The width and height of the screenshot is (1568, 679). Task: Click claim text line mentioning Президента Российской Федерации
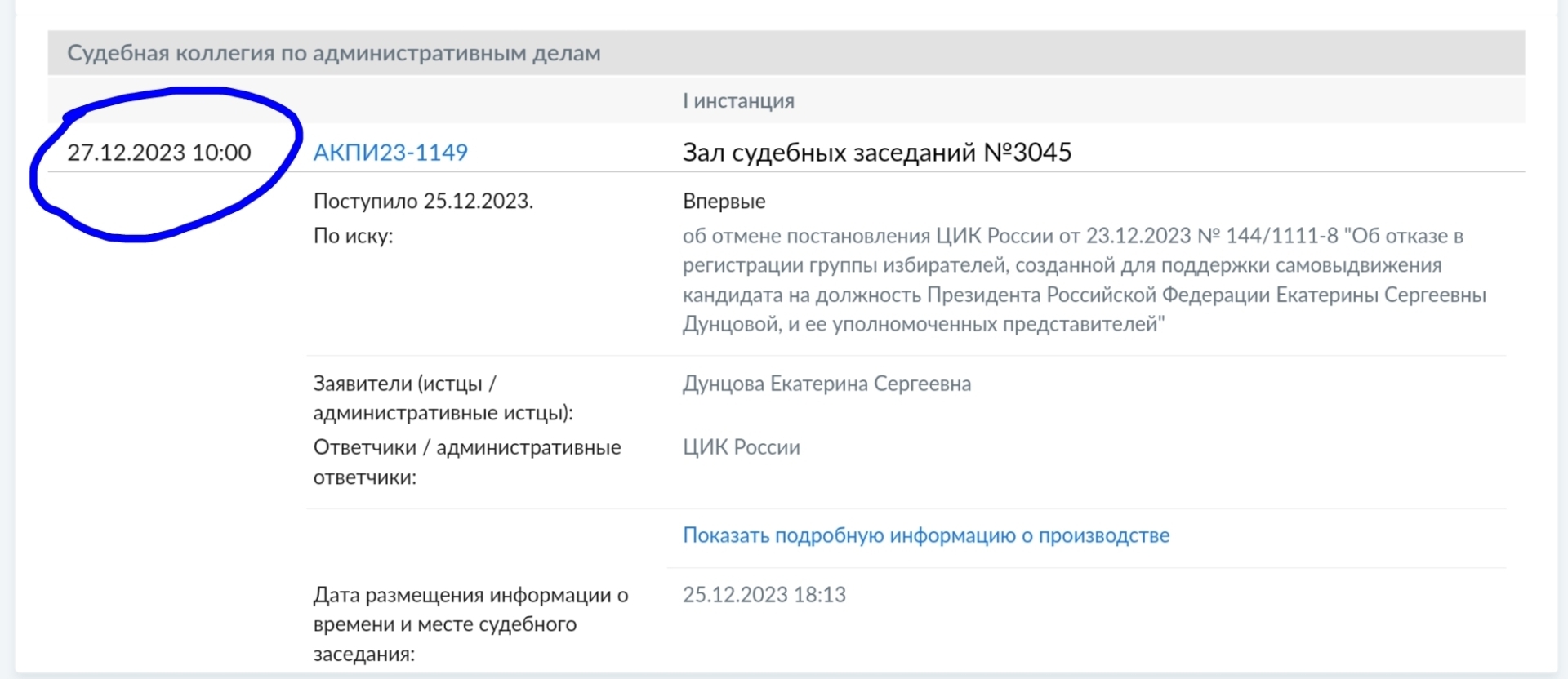coord(1084,295)
